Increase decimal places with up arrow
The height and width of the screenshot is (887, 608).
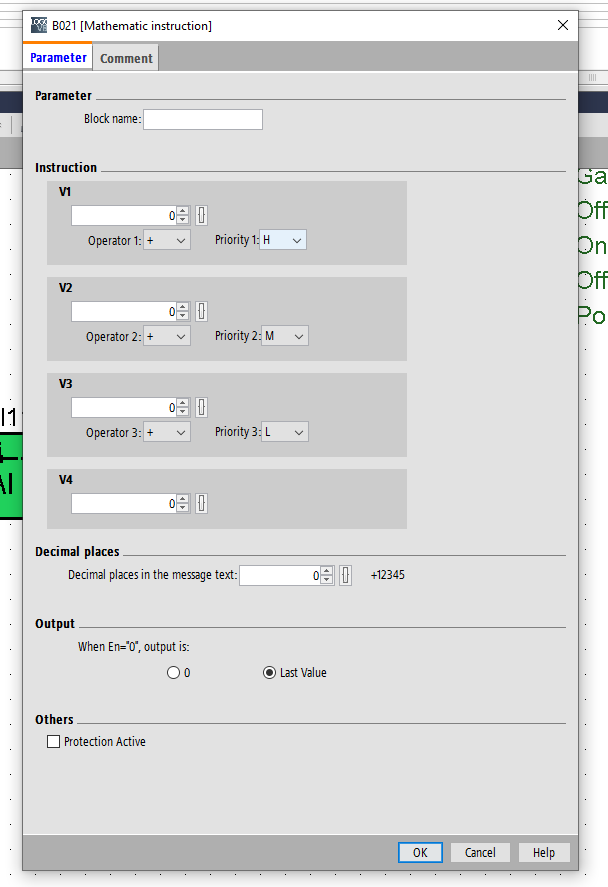327,571
